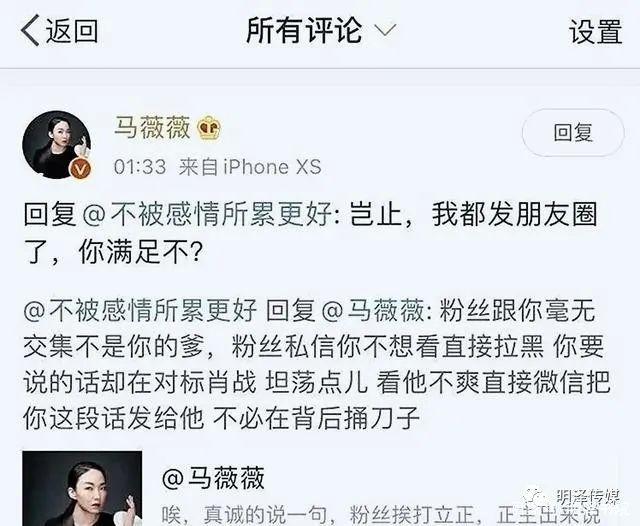Screen dimensions: 640x526
Task: Open 设置 in the header
Action: tap(596, 31)
